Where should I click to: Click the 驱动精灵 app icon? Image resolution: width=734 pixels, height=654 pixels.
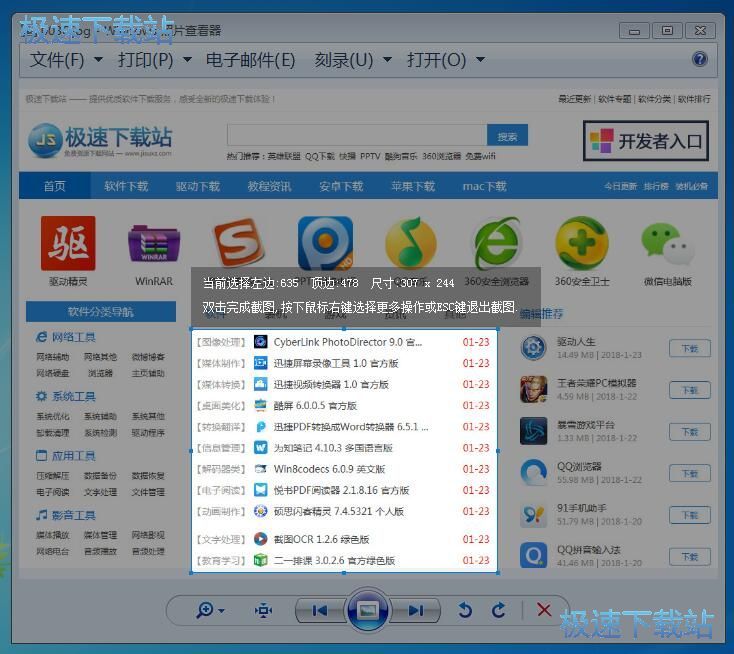68,243
